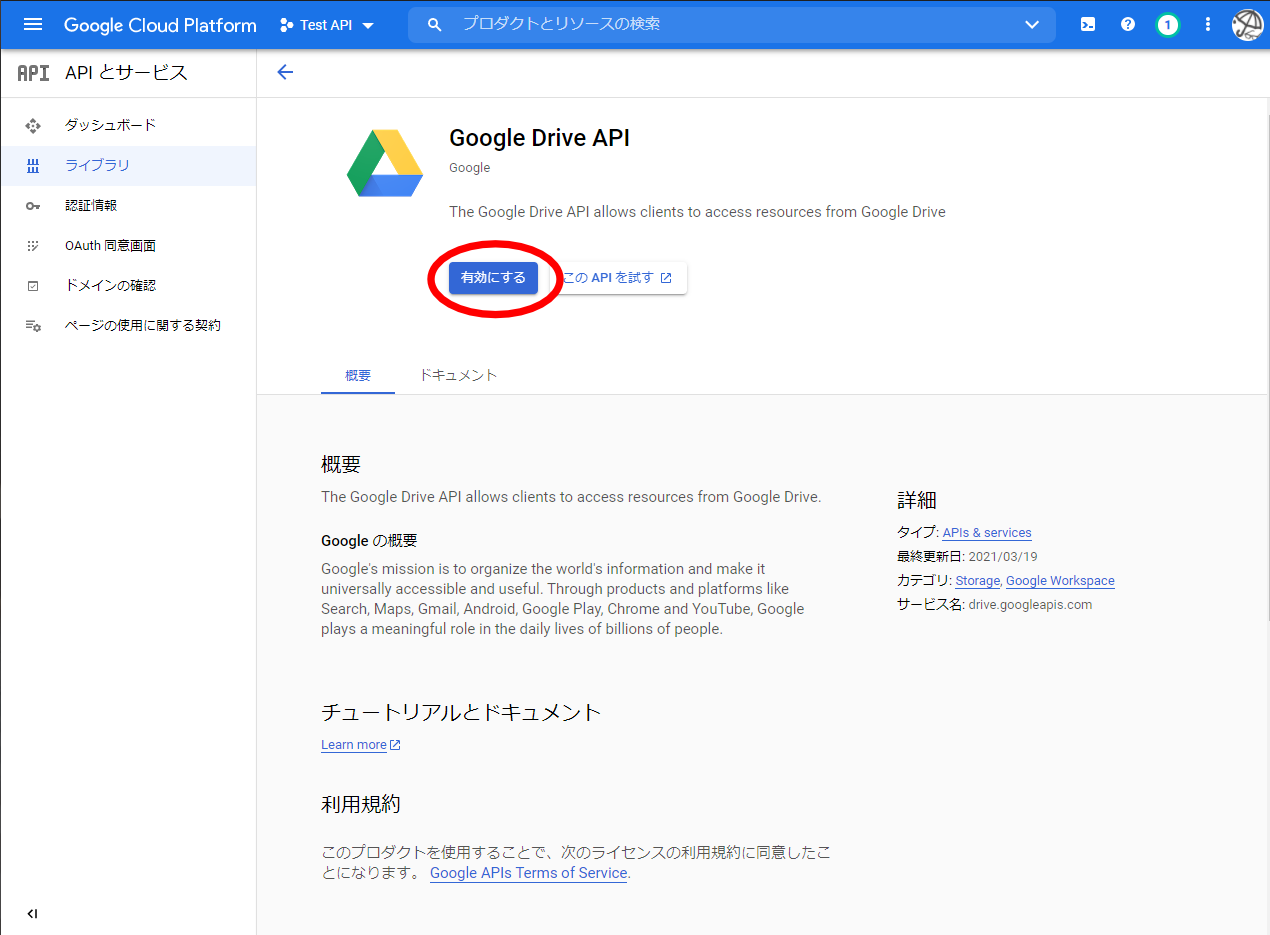Expand the search bar chevron arrow

coord(1032,25)
